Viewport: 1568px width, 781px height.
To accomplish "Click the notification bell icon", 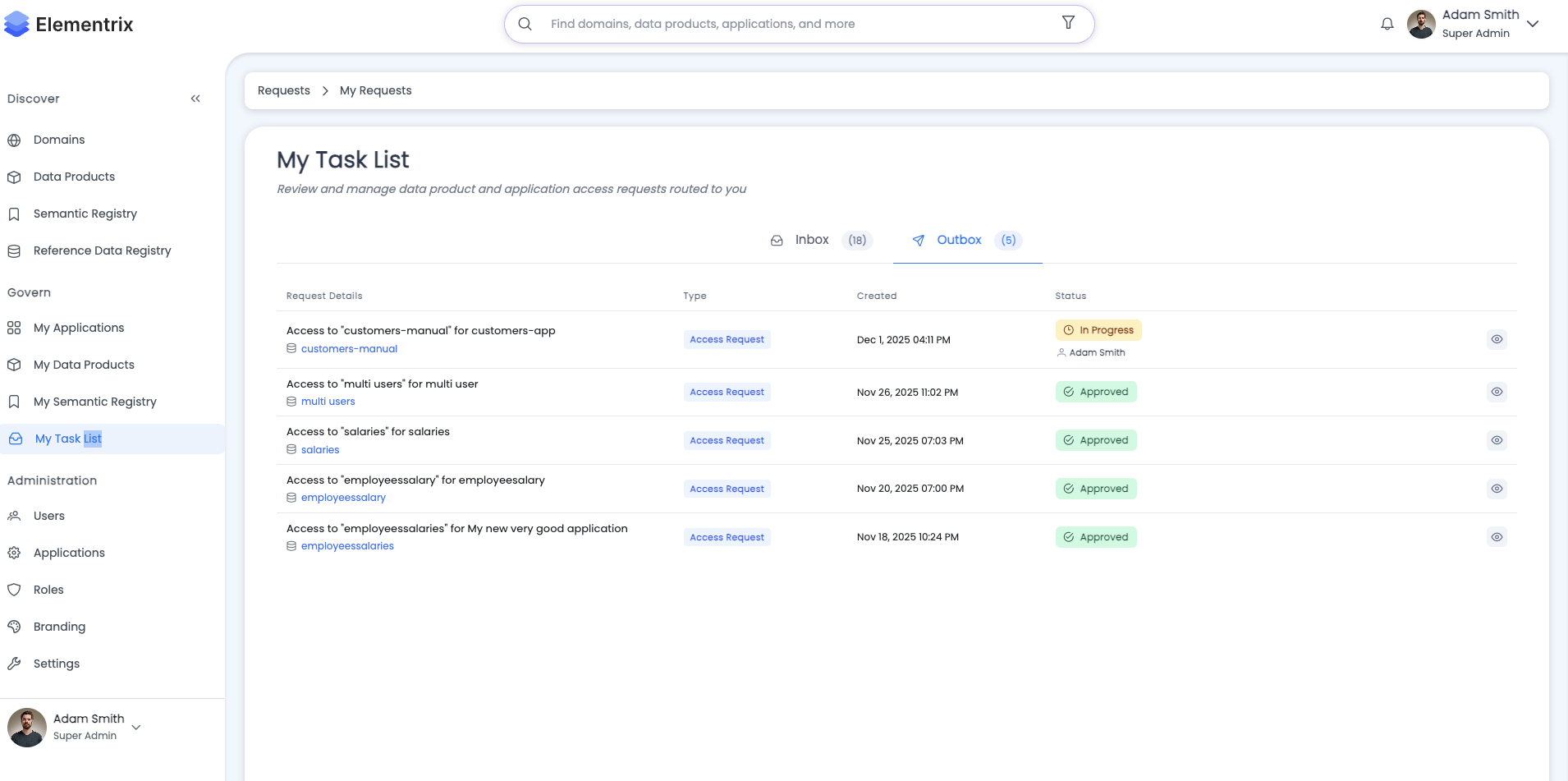I will click(1387, 24).
